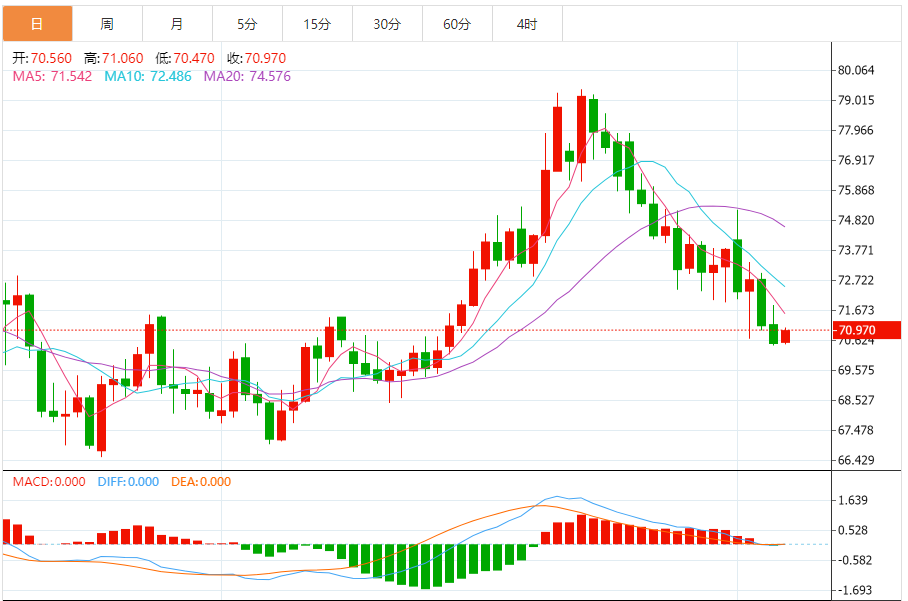The image size is (908, 601).
Task: Click the 1.639 MACD axis label
Action: (x=853, y=500)
